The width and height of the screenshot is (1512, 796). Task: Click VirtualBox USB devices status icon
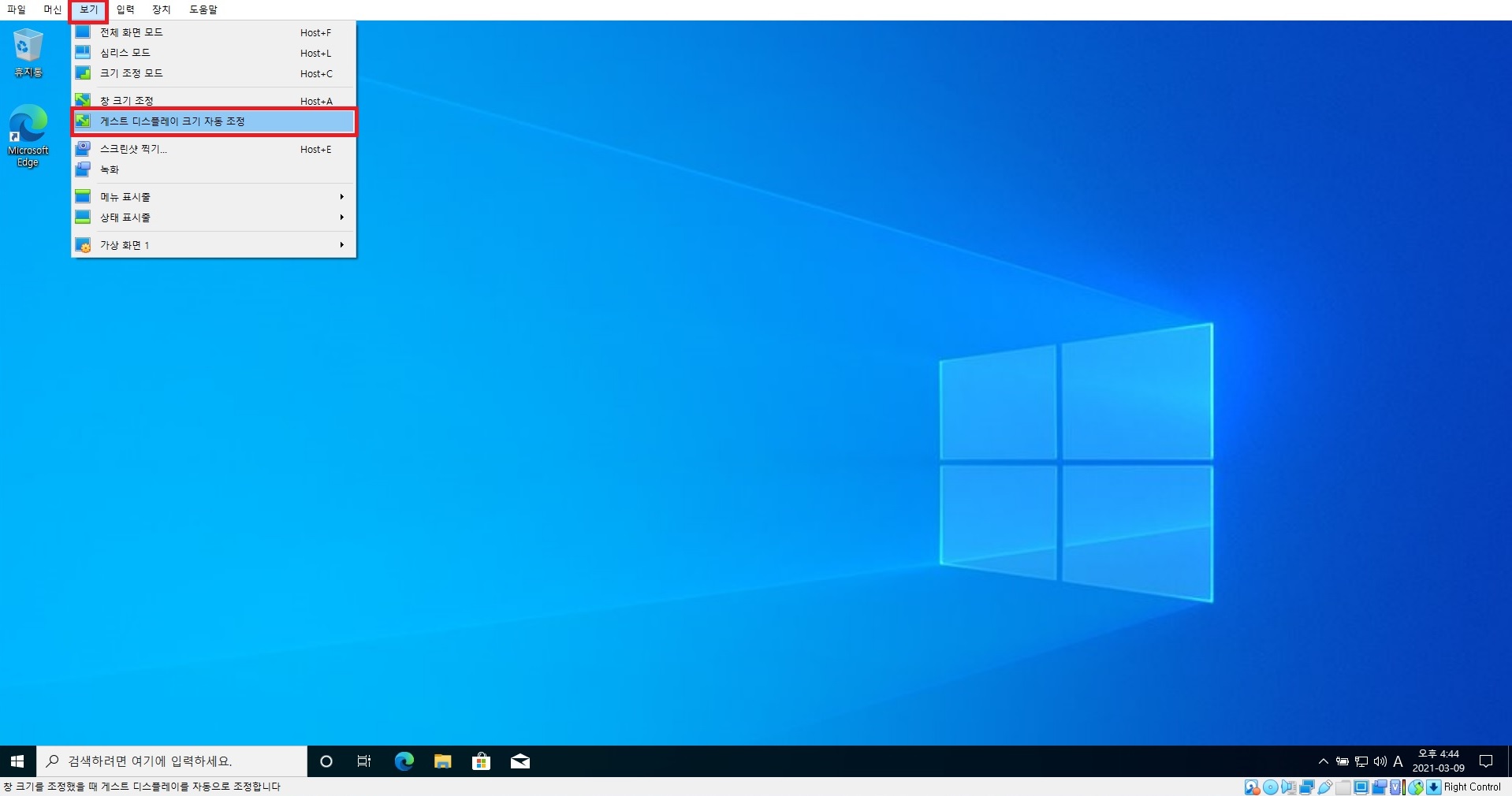pyautogui.click(x=1325, y=787)
